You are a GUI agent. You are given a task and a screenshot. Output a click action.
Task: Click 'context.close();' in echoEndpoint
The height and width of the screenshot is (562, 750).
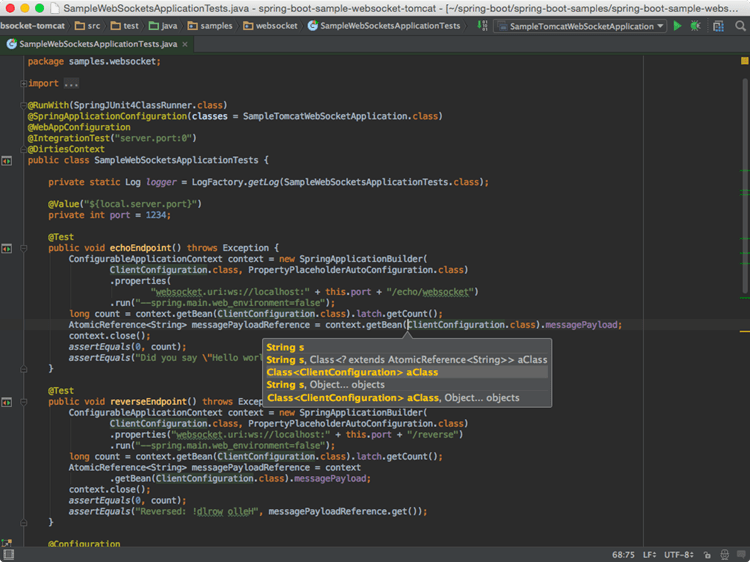tap(110, 336)
